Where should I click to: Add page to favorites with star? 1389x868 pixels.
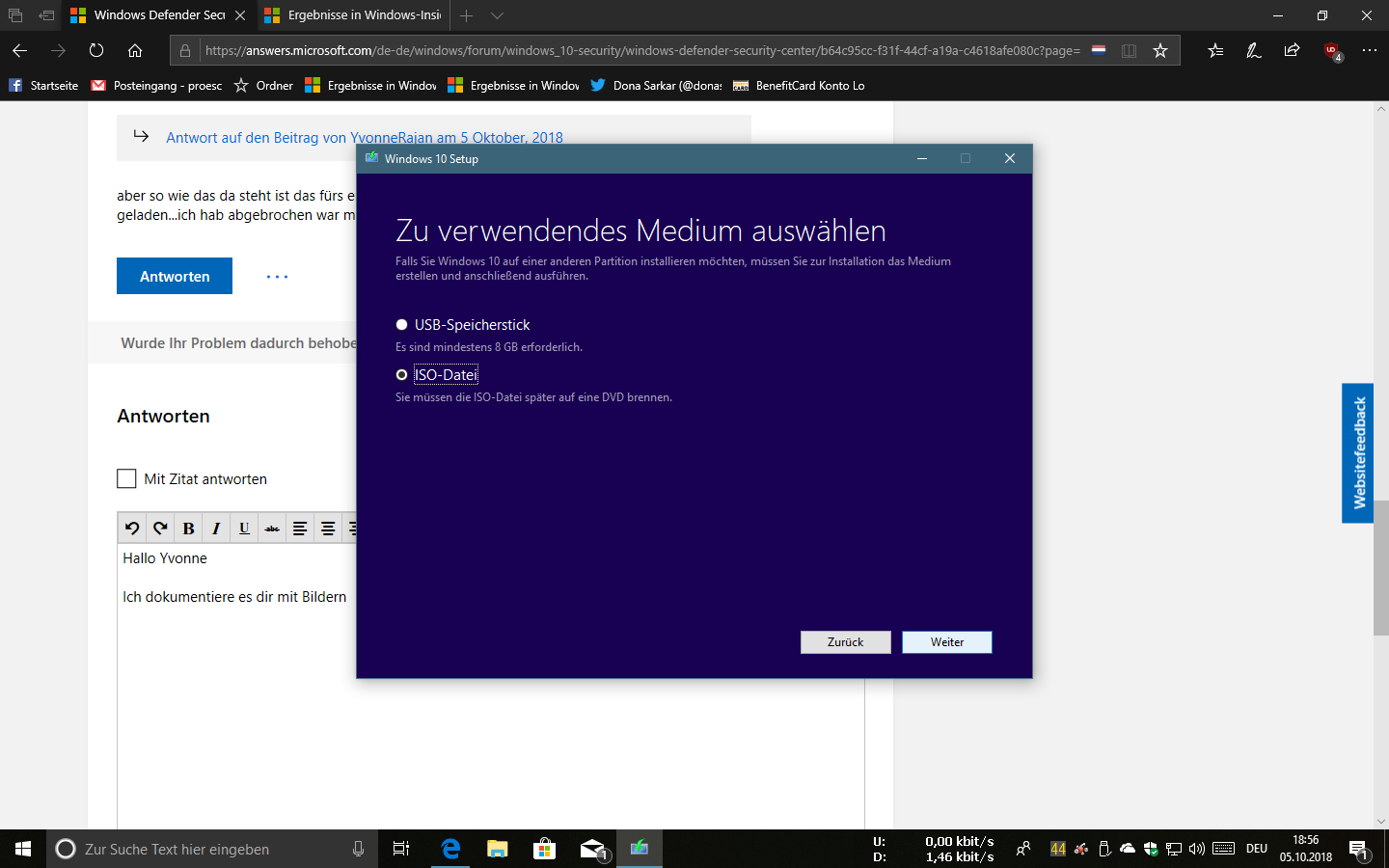1160,50
